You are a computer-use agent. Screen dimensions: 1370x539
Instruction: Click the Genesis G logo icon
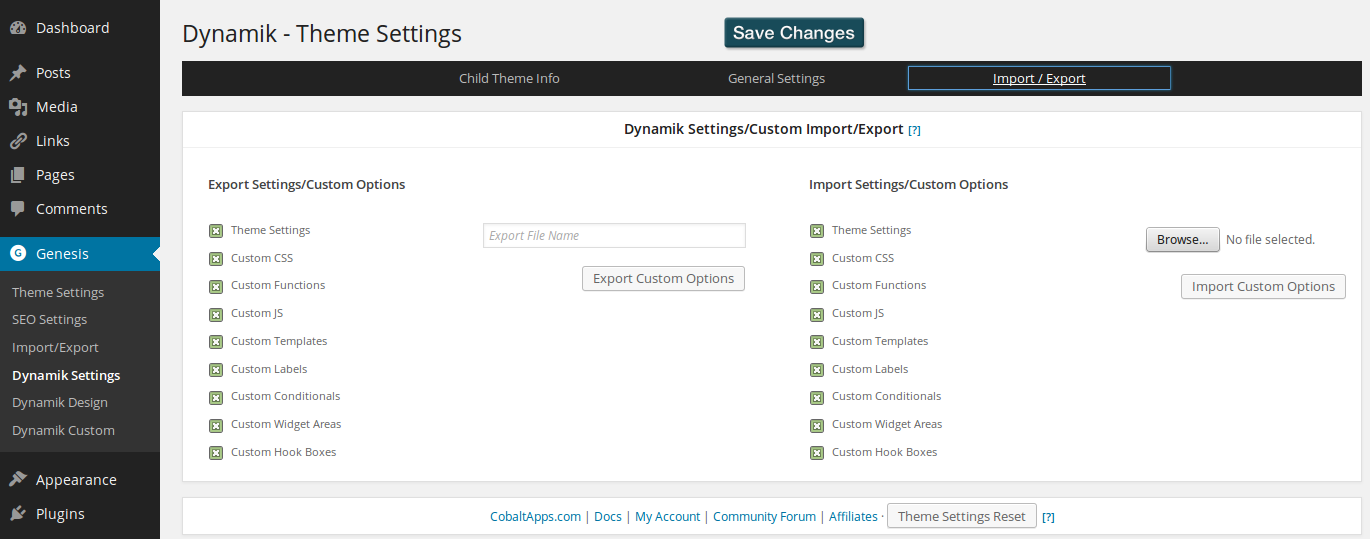coord(18,254)
